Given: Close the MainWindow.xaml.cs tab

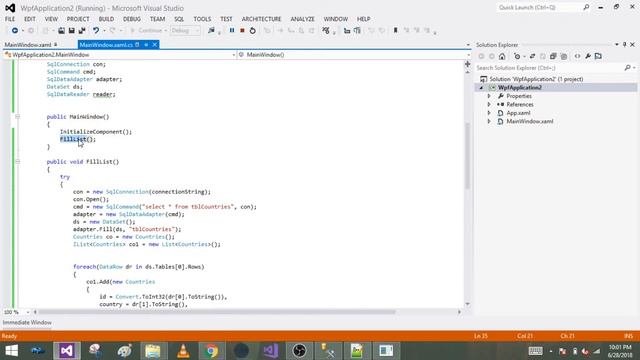Looking at the screenshot, I should point(155,45).
